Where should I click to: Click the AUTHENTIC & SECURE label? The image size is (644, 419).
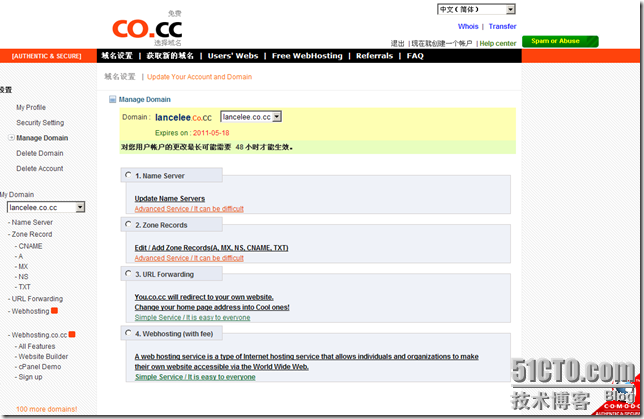[x=46, y=56]
